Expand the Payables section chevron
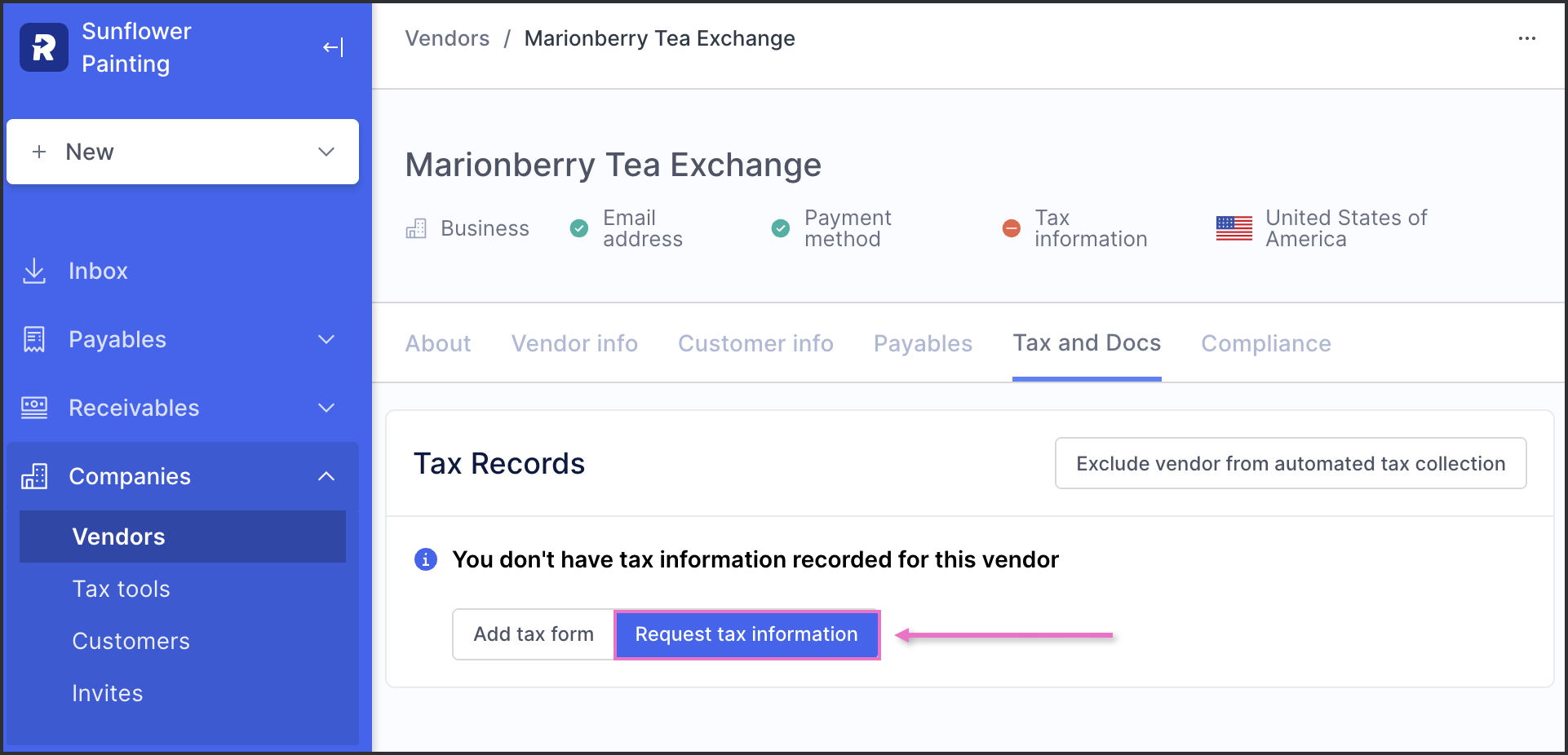The height and width of the screenshot is (755, 1568). point(326,339)
